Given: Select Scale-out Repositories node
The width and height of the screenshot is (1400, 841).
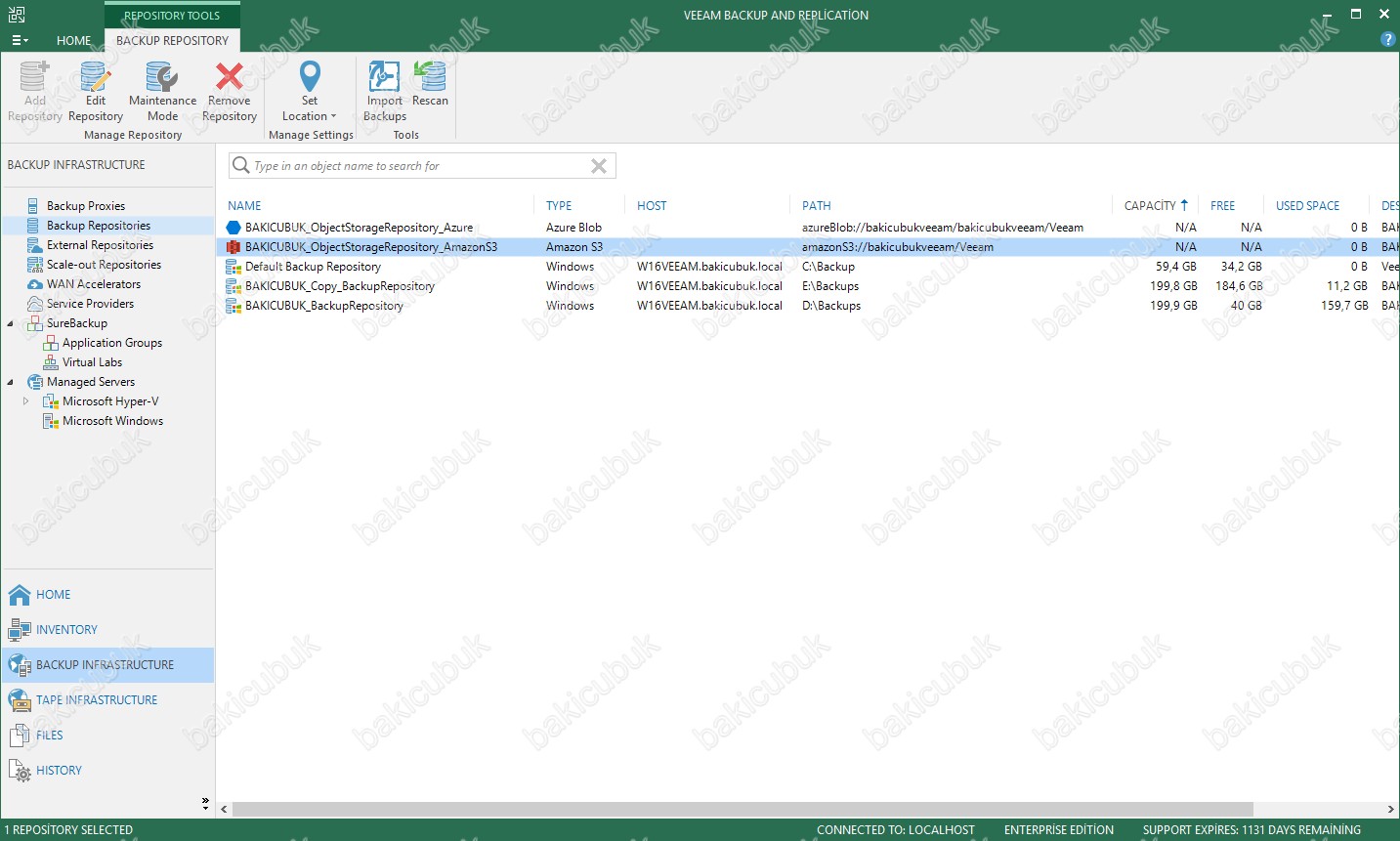Looking at the screenshot, I should pyautogui.click(x=104, y=265).
